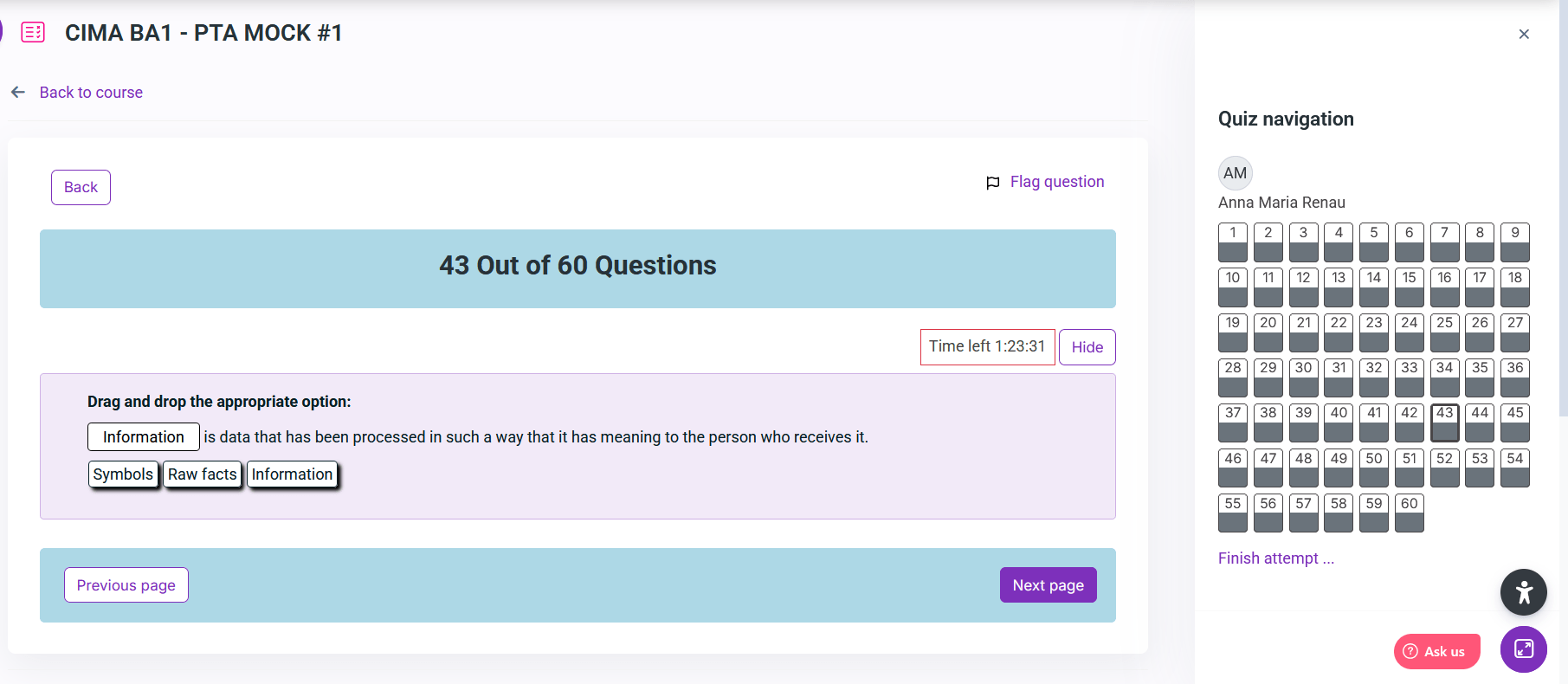Click the AM user avatar
The image size is (1568, 684).
pyautogui.click(x=1235, y=173)
